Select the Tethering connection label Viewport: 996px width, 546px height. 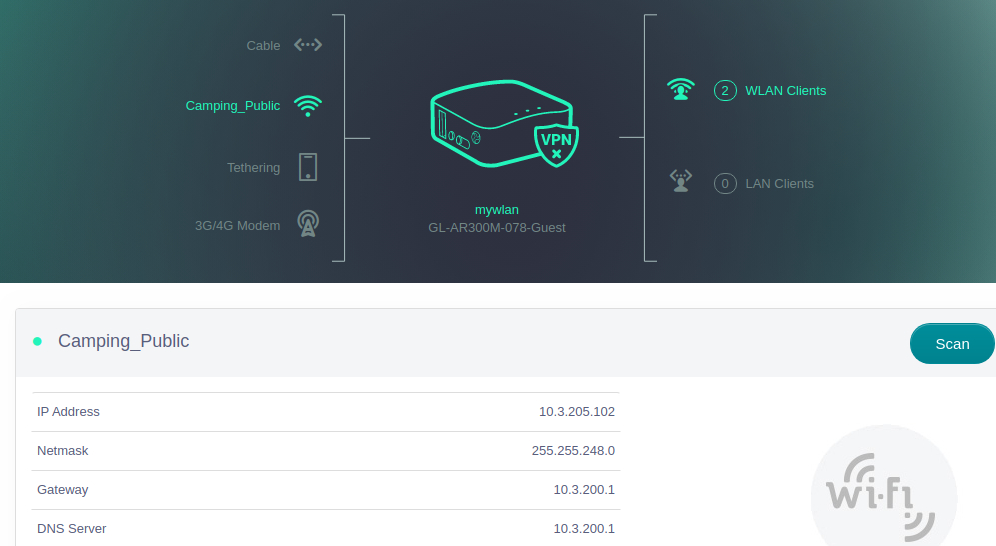tap(253, 168)
